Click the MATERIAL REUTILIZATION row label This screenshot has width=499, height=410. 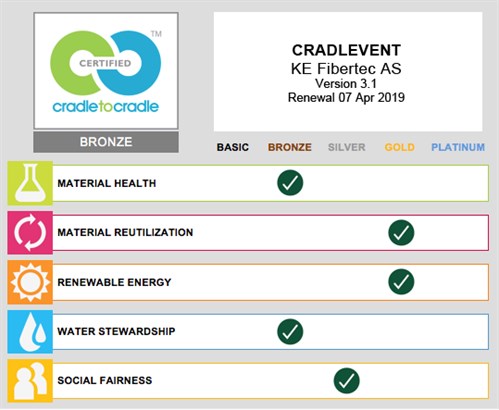(x=125, y=232)
